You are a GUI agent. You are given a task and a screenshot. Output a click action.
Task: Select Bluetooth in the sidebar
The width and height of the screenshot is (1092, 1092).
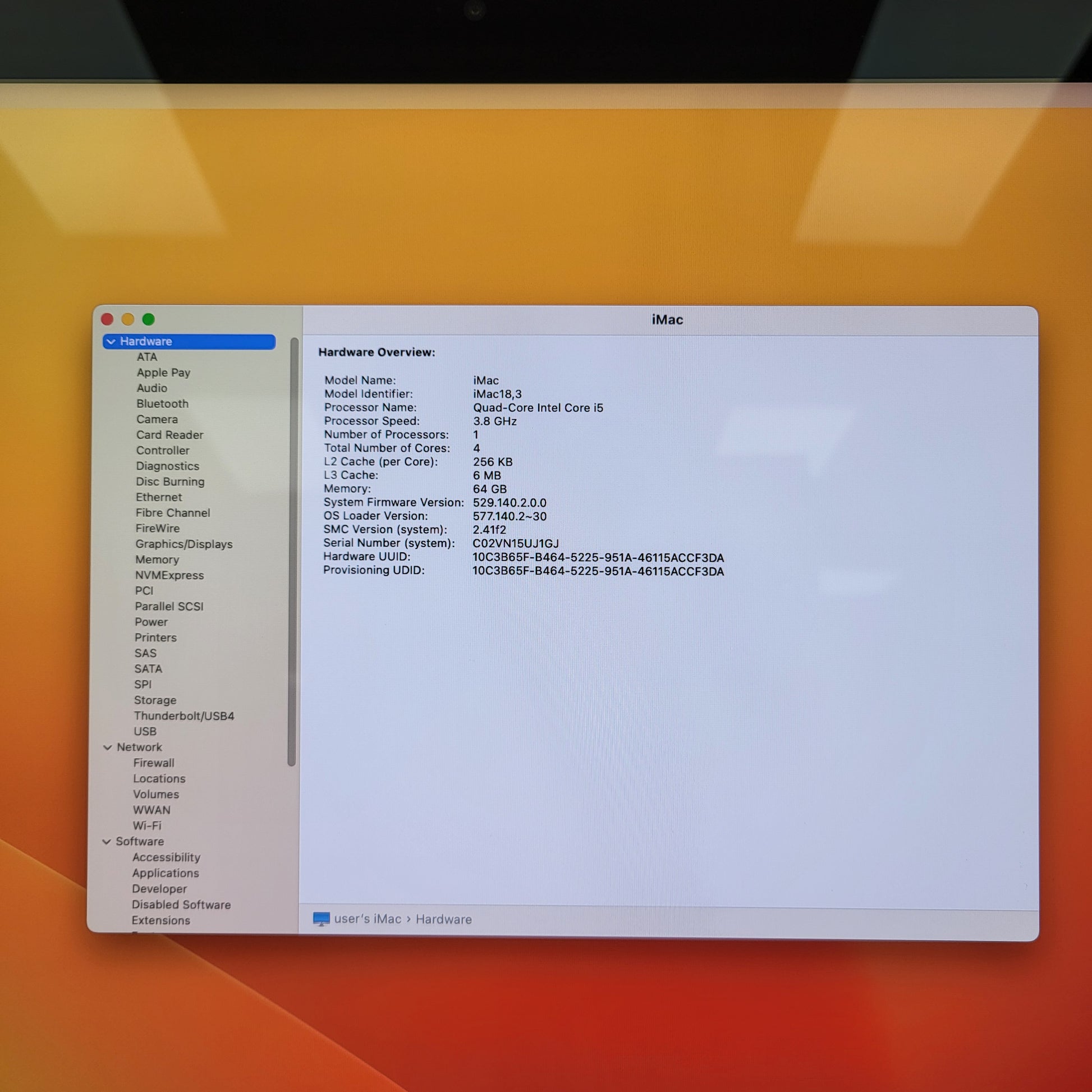click(162, 403)
